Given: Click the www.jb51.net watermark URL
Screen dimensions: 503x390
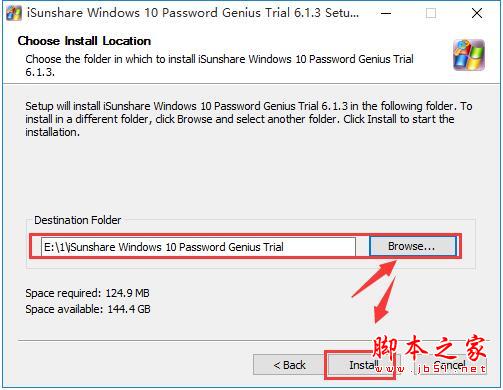Looking at the screenshot, I should click(430, 369).
